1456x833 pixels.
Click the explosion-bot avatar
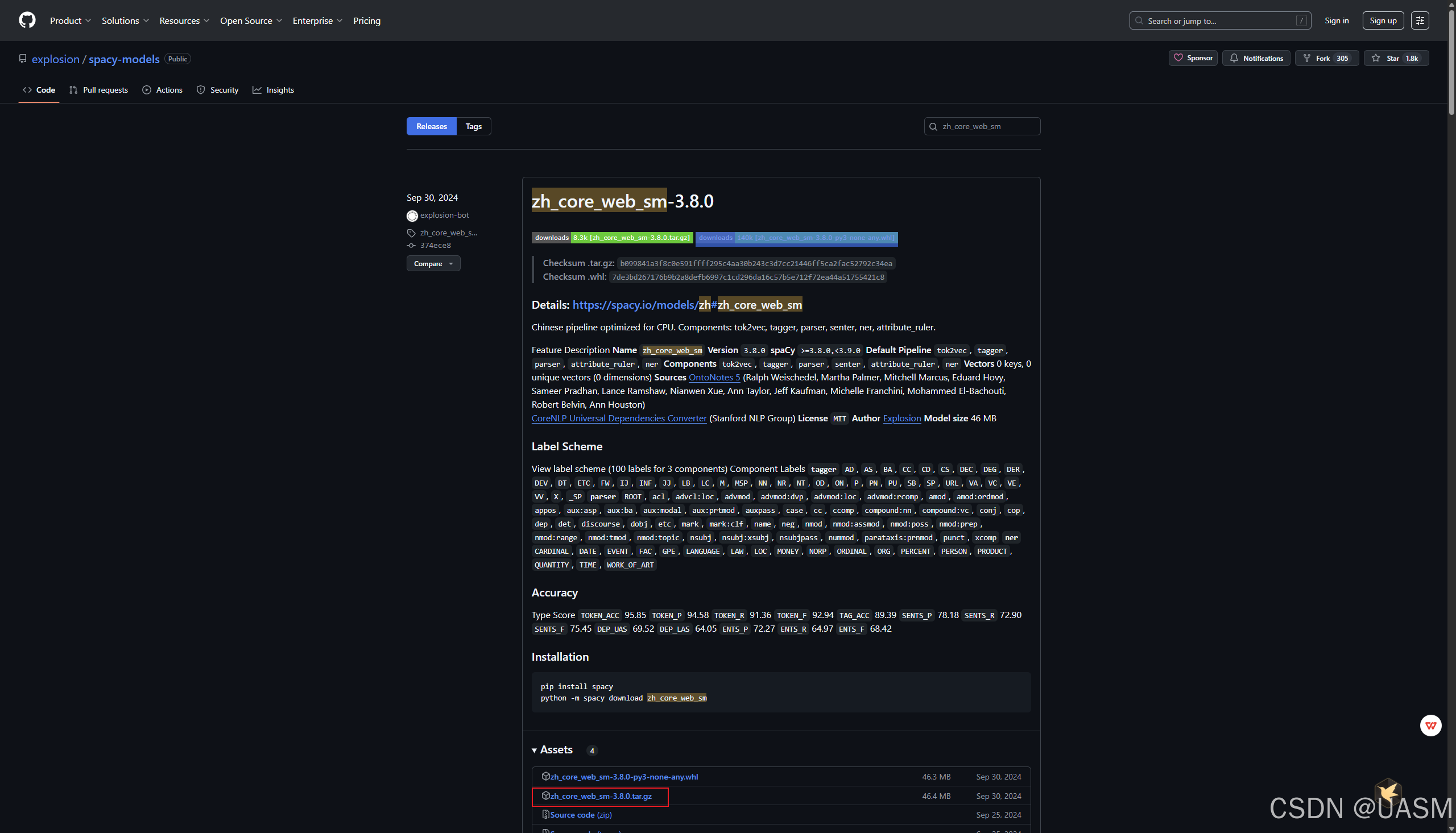pyautogui.click(x=412, y=215)
